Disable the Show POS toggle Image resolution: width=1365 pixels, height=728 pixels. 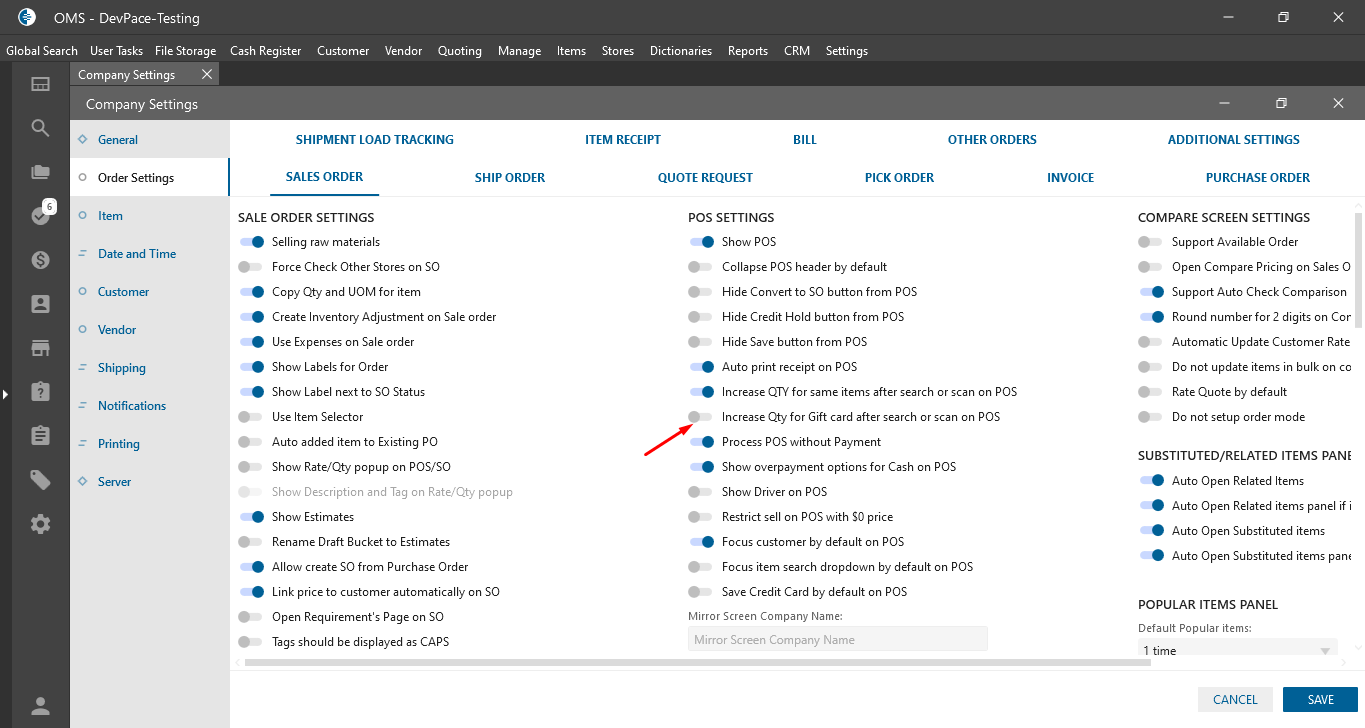(701, 242)
